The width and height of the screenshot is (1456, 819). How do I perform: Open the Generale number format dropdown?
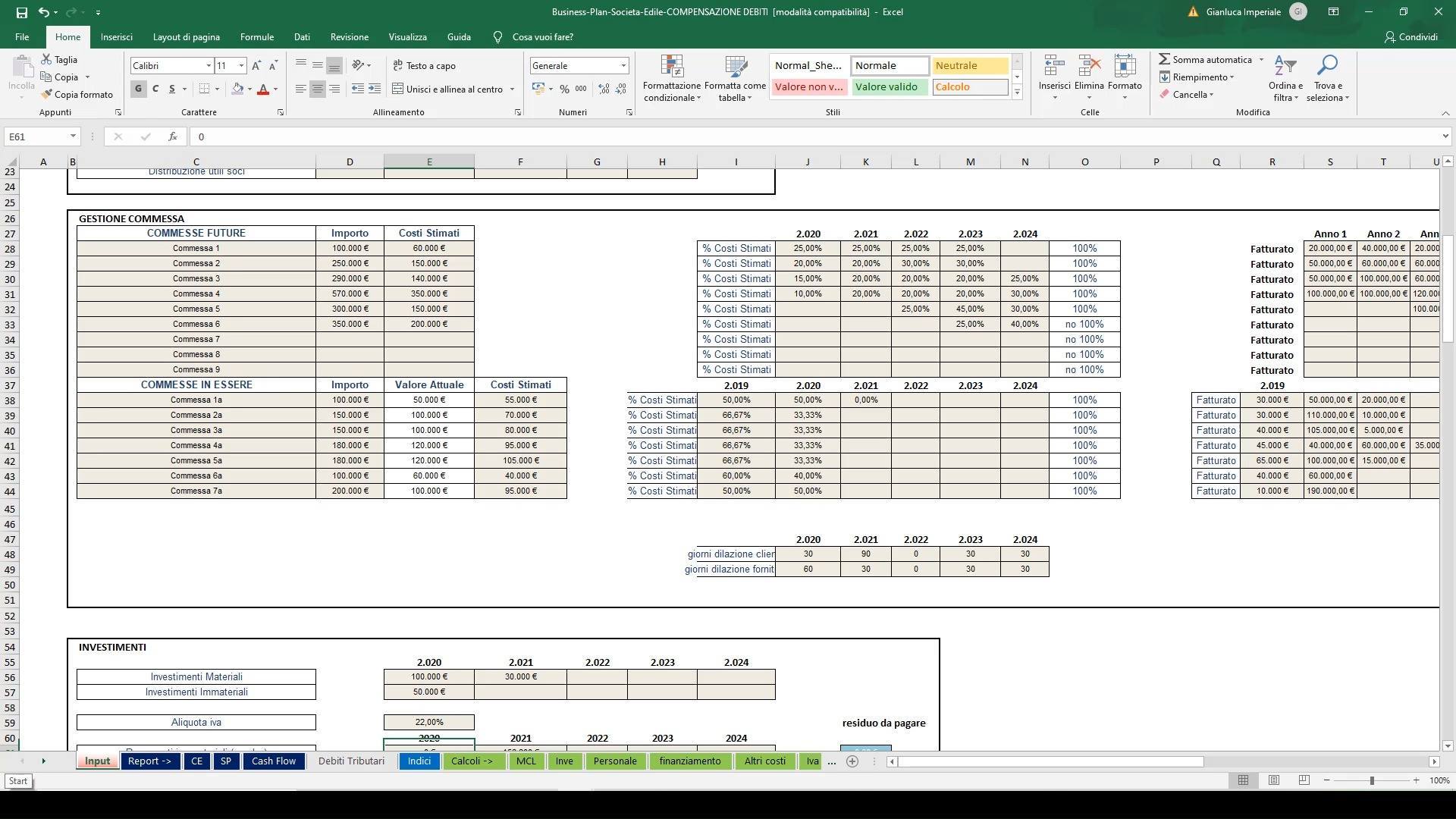[x=623, y=66]
